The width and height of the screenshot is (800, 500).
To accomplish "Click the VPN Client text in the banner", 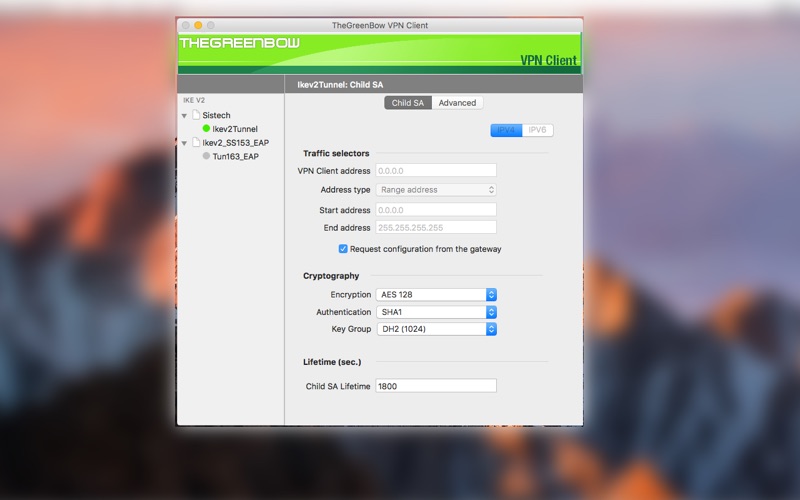I will pos(548,60).
